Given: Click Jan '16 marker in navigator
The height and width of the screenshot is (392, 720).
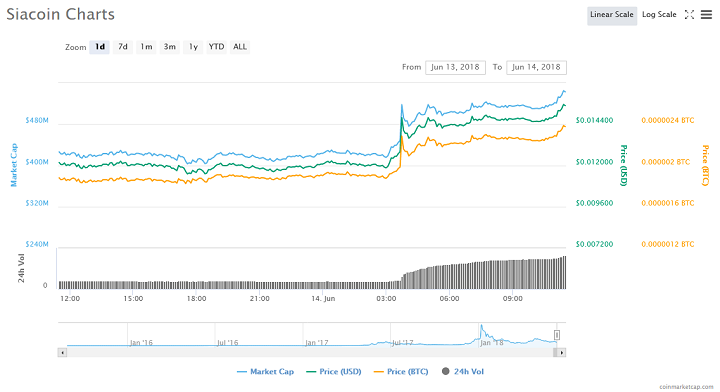Looking at the screenshot, I should (x=141, y=342).
